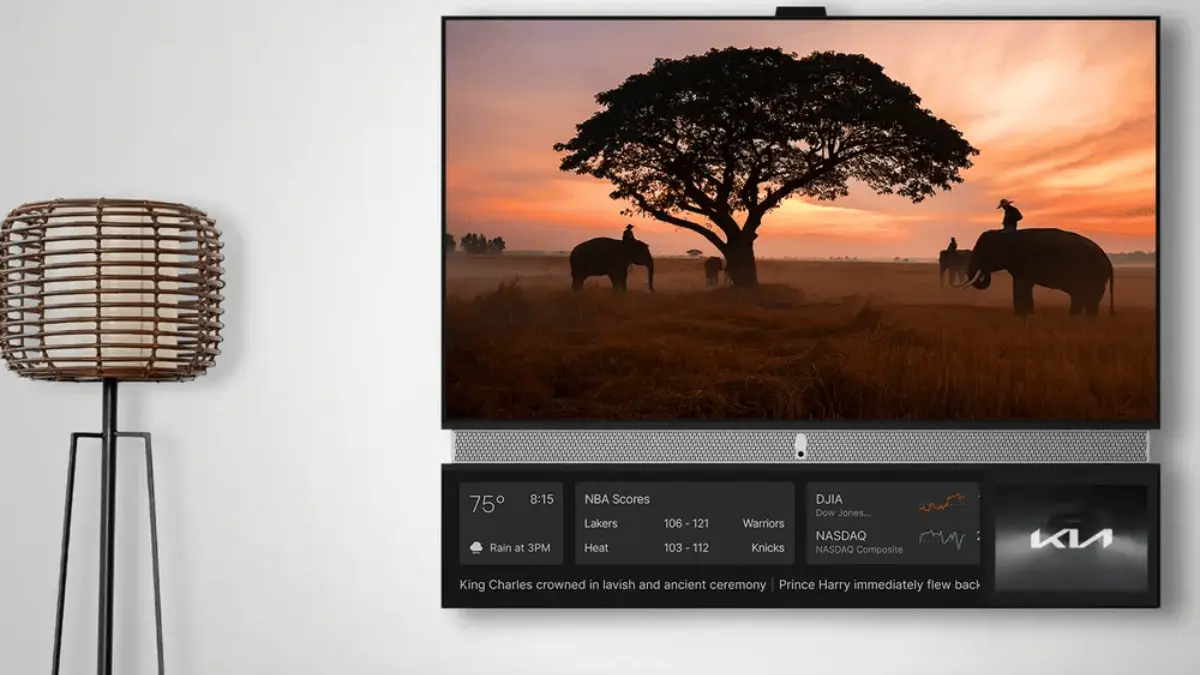Click the DJIA orange stock chart

(x=941, y=503)
